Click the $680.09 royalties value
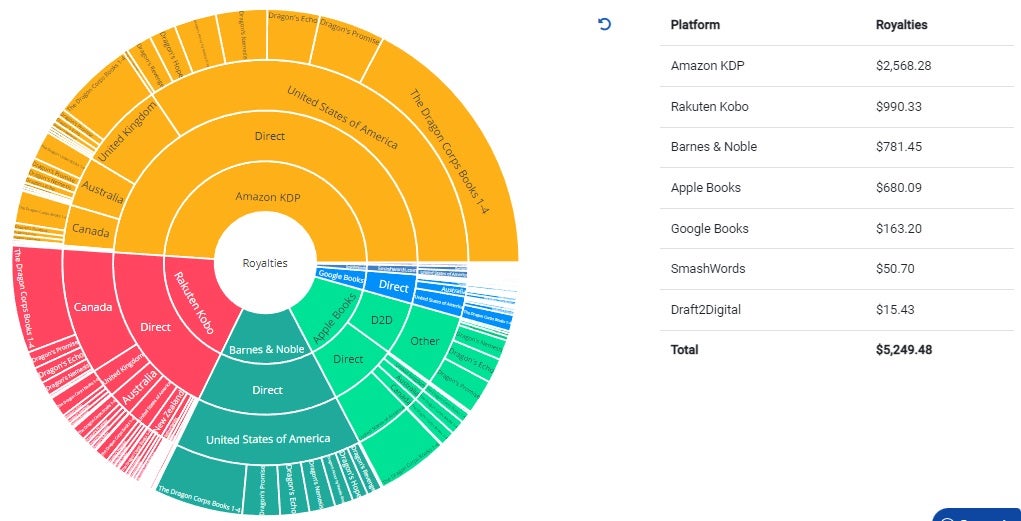 click(899, 188)
